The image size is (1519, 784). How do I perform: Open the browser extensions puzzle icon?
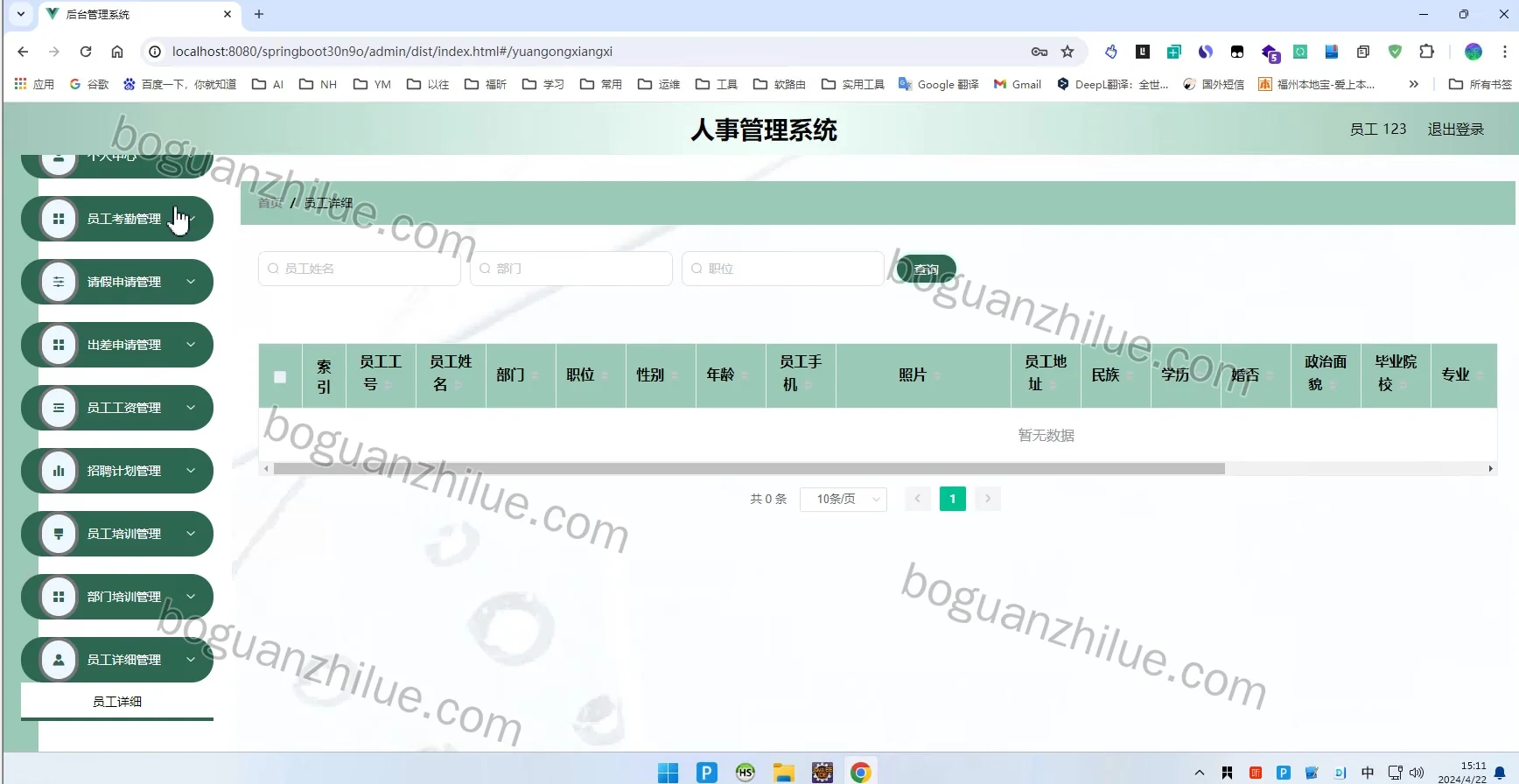click(x=1426, y=52)
